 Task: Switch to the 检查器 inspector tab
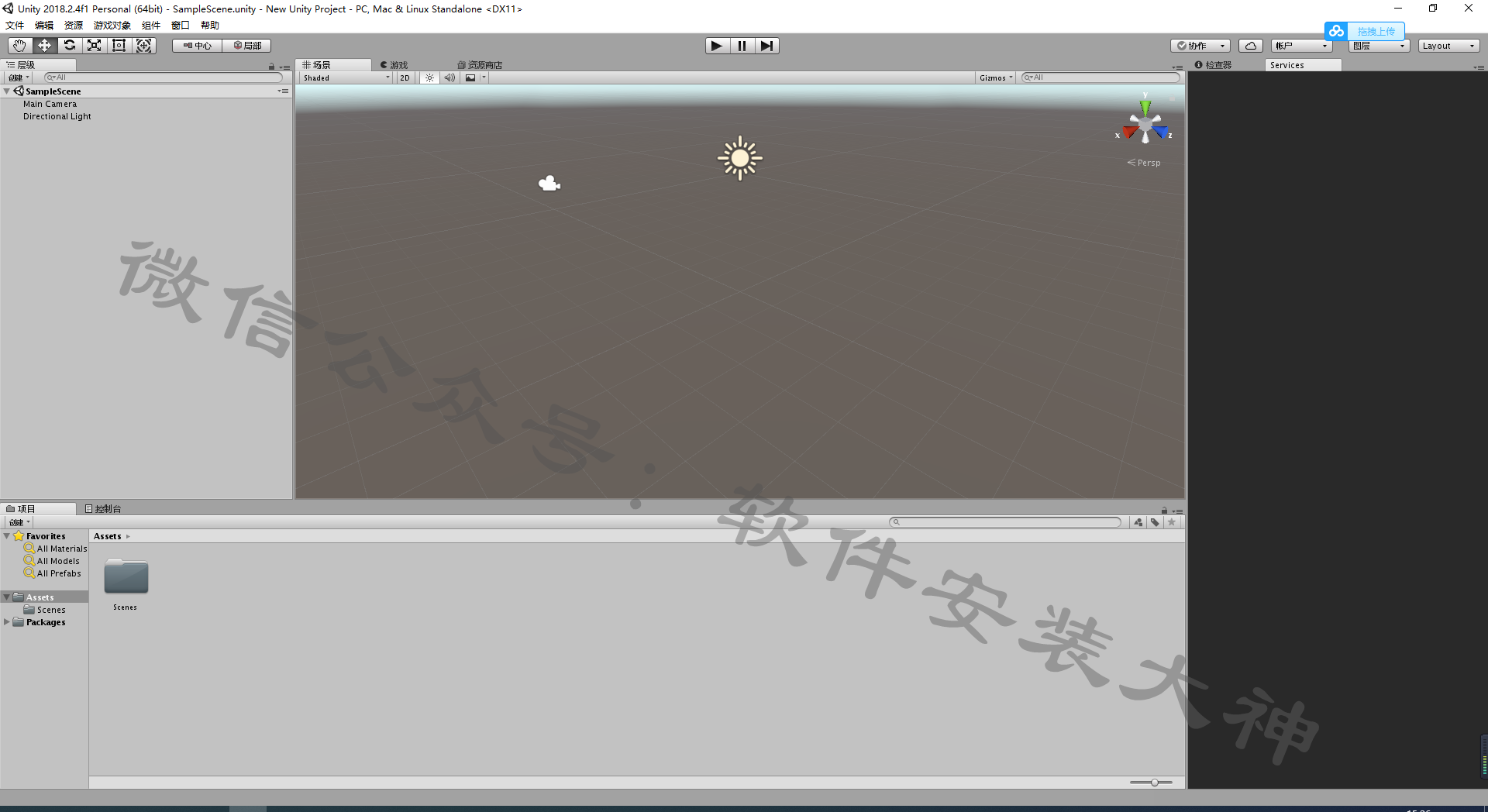[1214, 65]
